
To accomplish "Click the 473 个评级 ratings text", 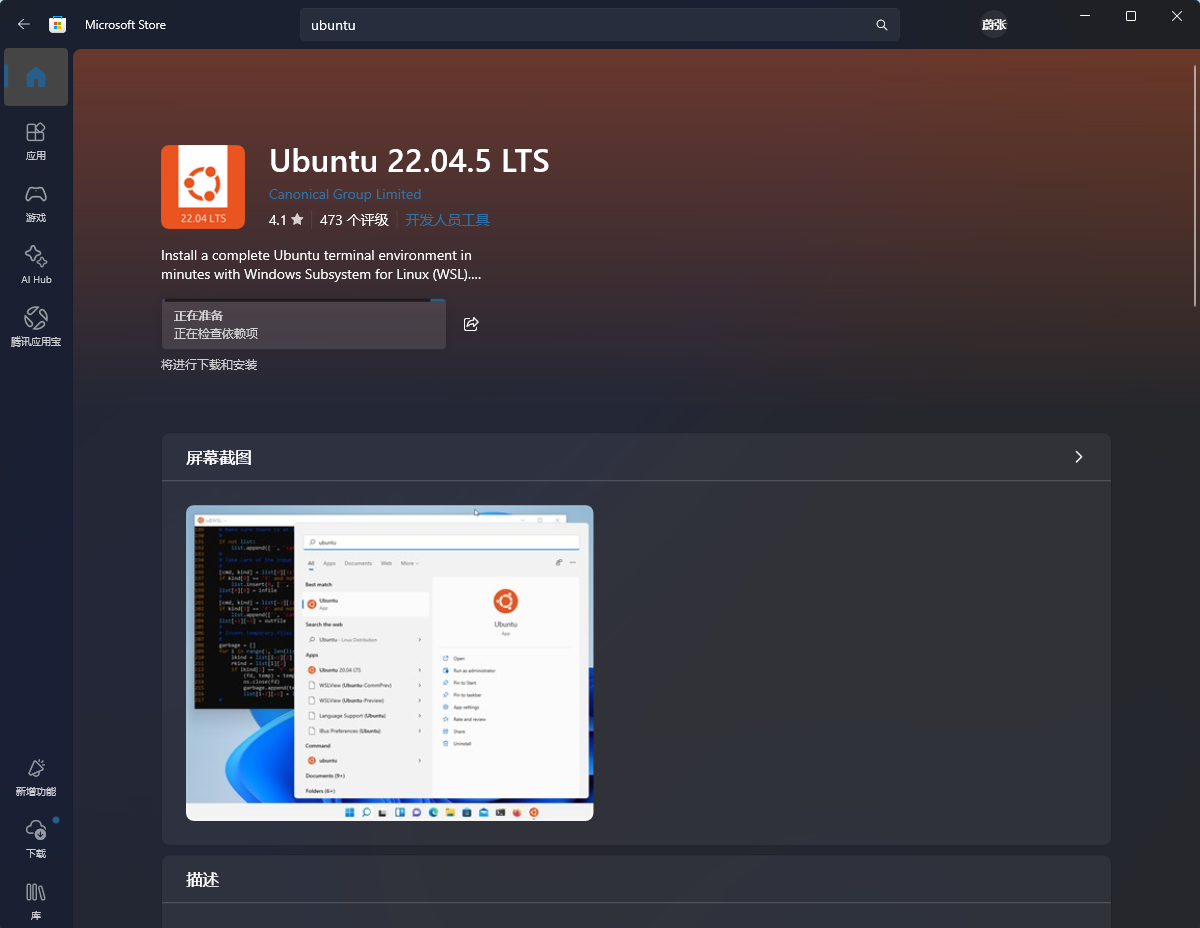I will pos(354,220).
